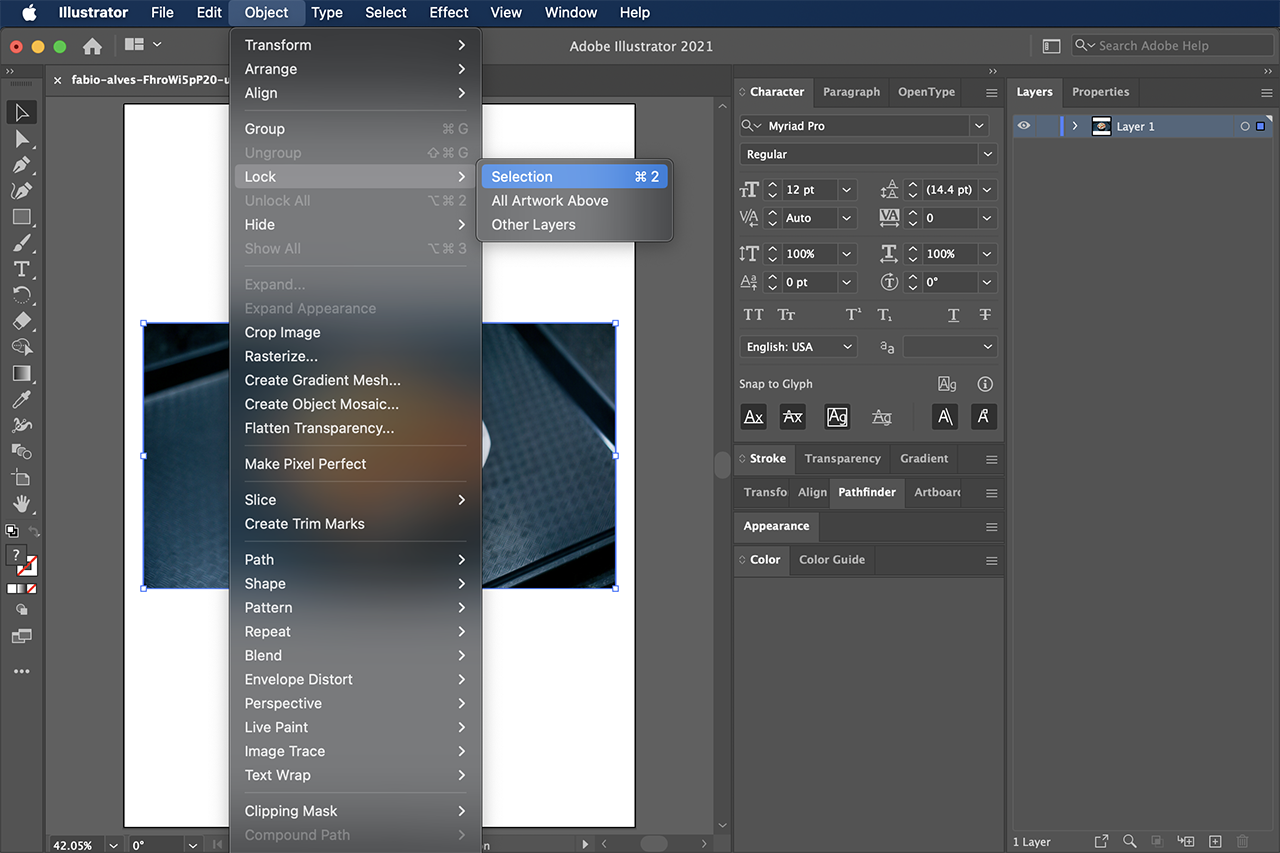Toggle All Caps button
This screenshot has height=853, width=1280.
coord(754,315)
